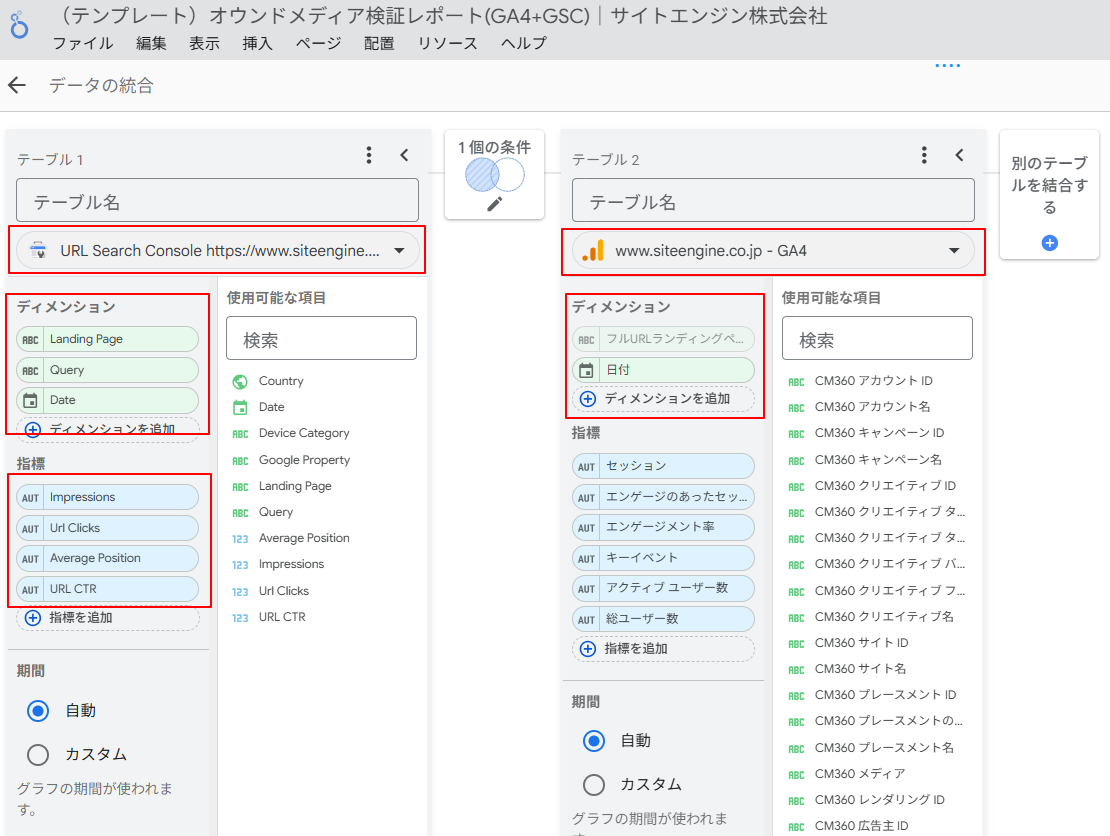
Task: Open the リソース menu
Action: tap(447, 43)
